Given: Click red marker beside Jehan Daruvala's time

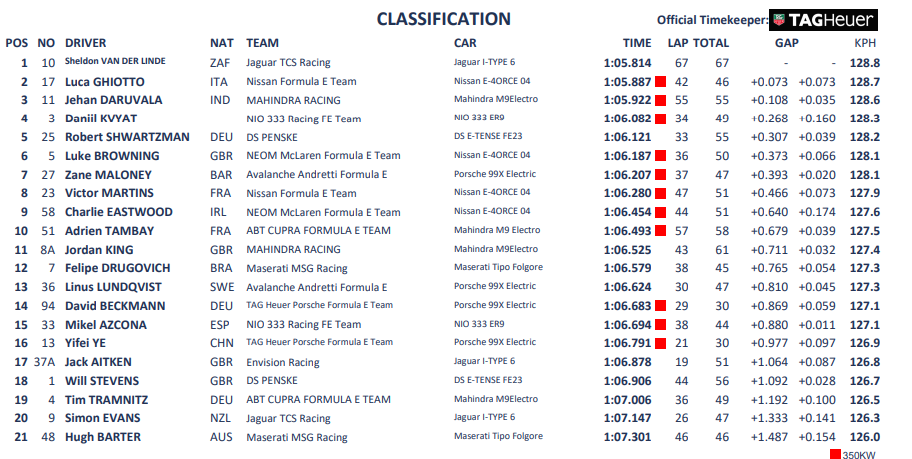Looking at the screenshot, I should 660,100.
